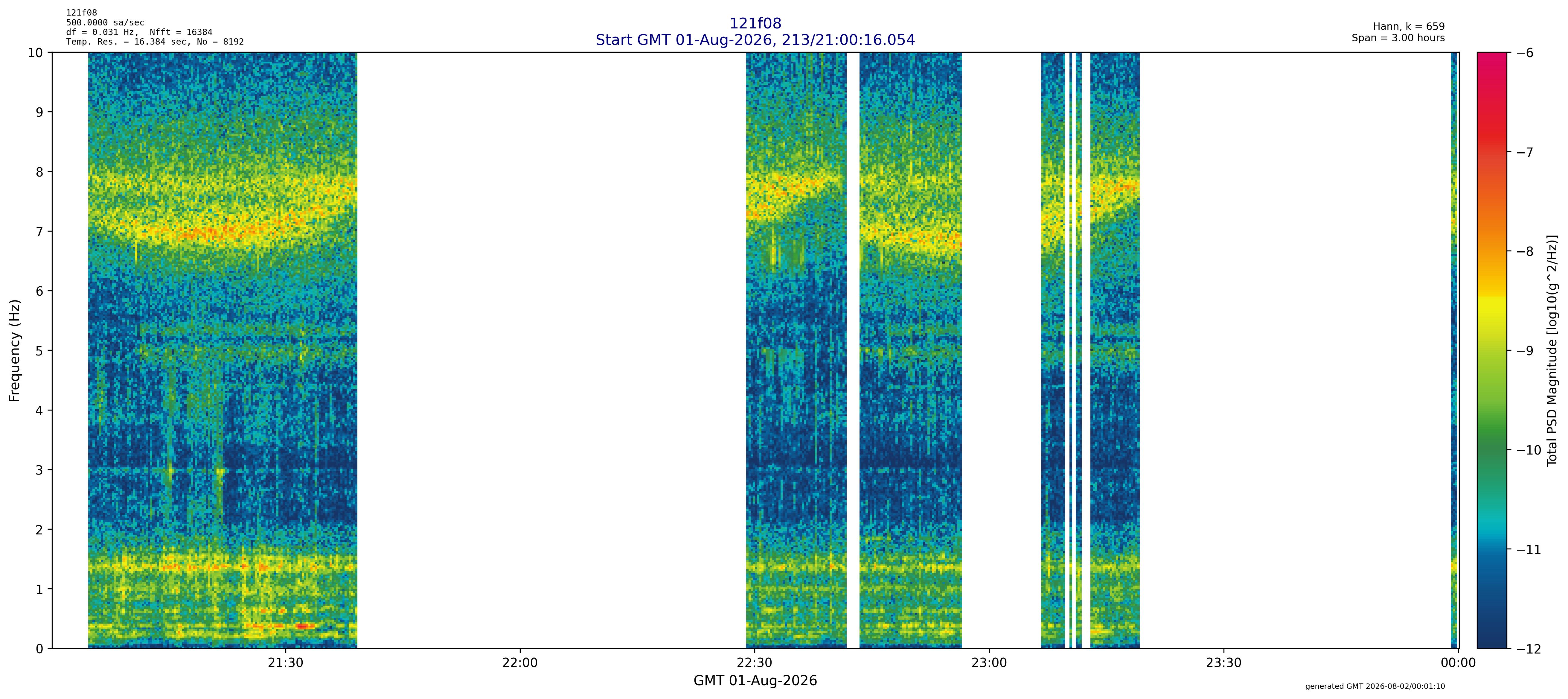The image size is (1568, 699).
Task: Select the colorbar tick label −9
Action: pyautogui.click(x=1524, y=351)
